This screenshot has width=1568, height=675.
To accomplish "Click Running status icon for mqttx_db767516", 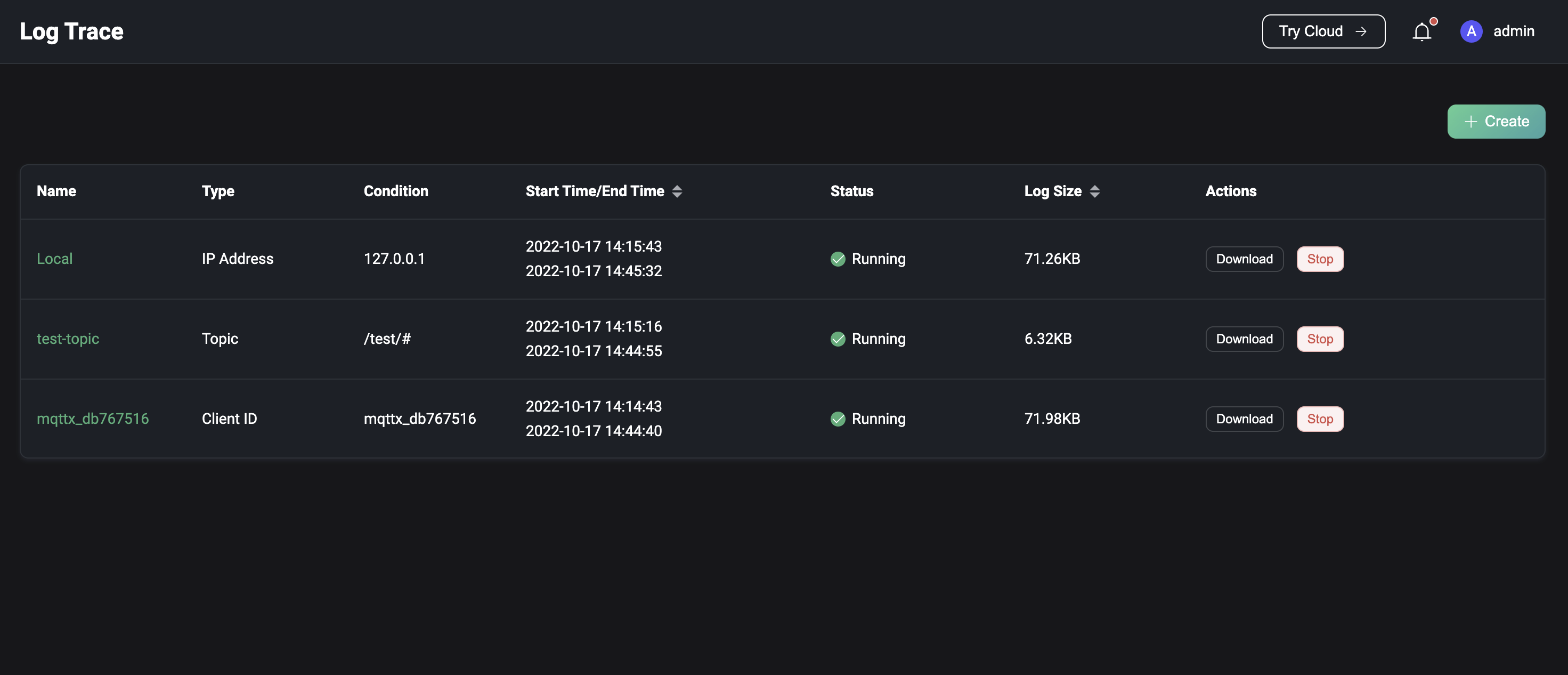I will 838,419.
